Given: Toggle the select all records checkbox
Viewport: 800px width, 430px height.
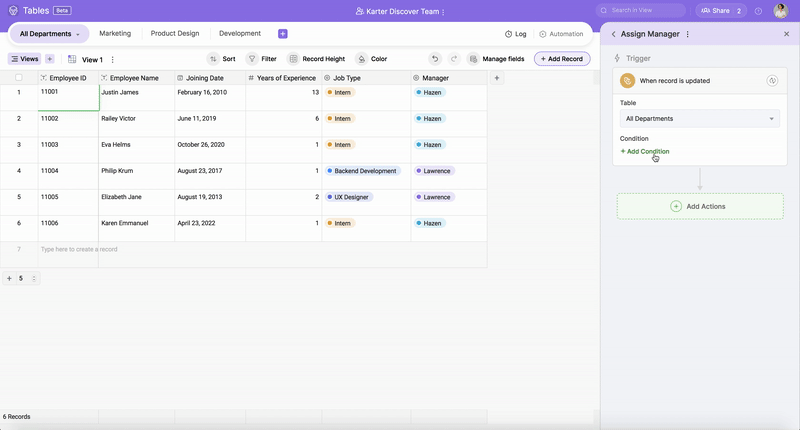Looking at the screenshot, I should coord(19,78).
